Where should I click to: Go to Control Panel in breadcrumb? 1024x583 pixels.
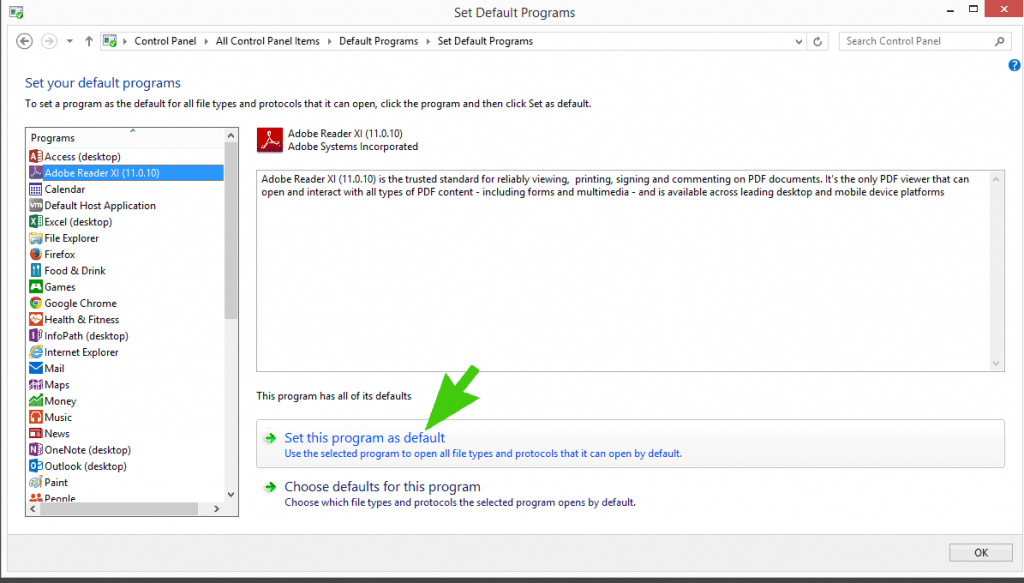click(165, 41)
